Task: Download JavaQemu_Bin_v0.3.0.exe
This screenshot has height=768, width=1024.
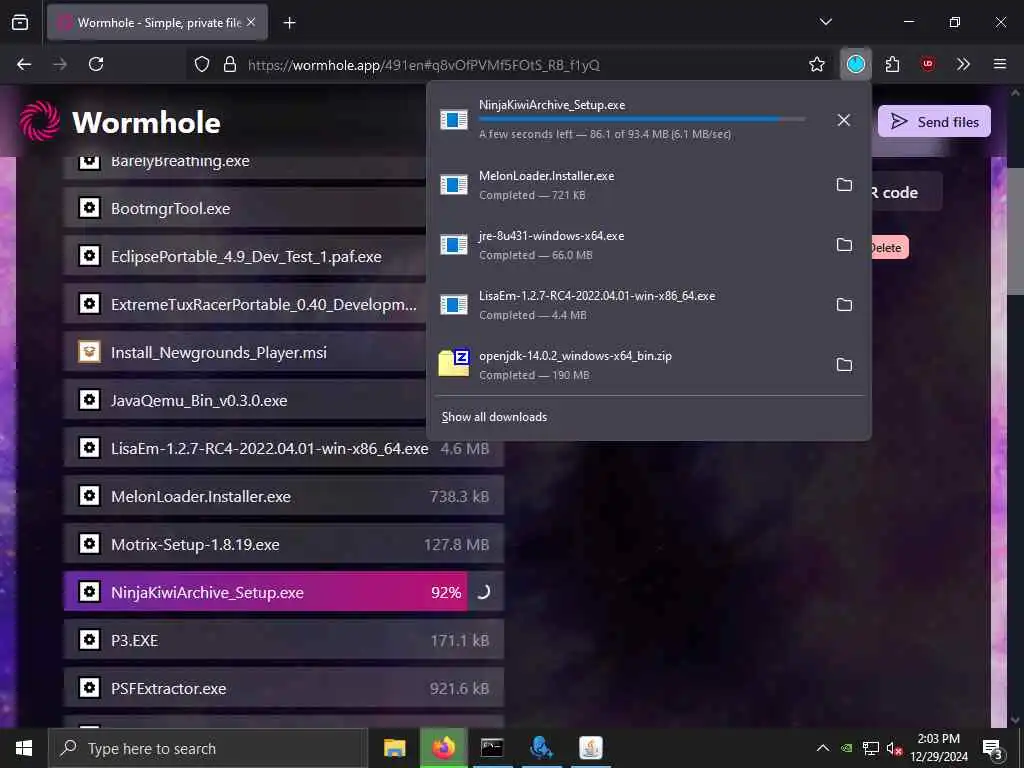Action: coord(246,400)
